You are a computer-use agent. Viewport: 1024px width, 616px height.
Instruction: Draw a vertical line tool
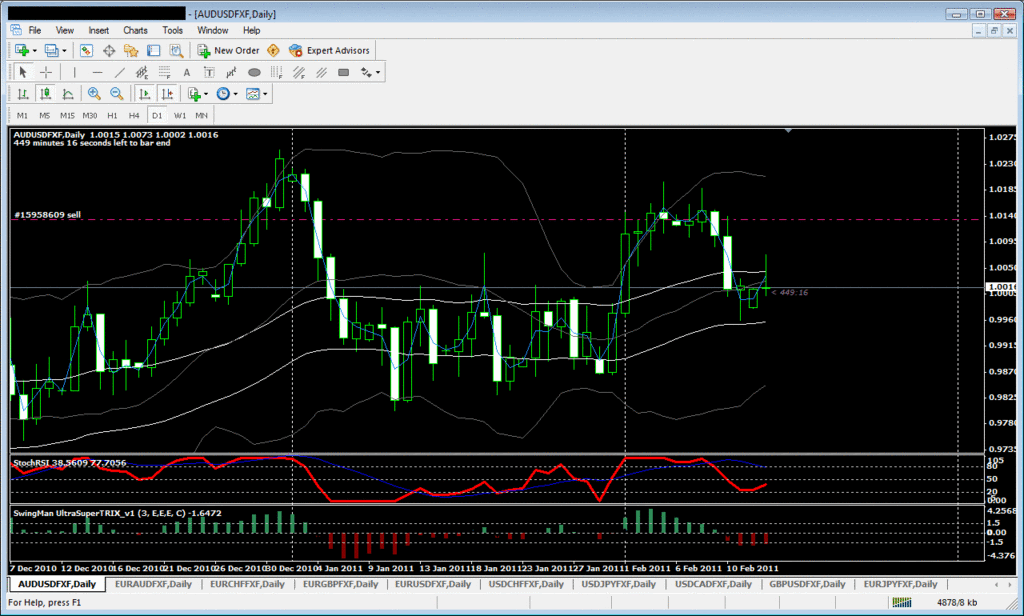tap(74, 72)
